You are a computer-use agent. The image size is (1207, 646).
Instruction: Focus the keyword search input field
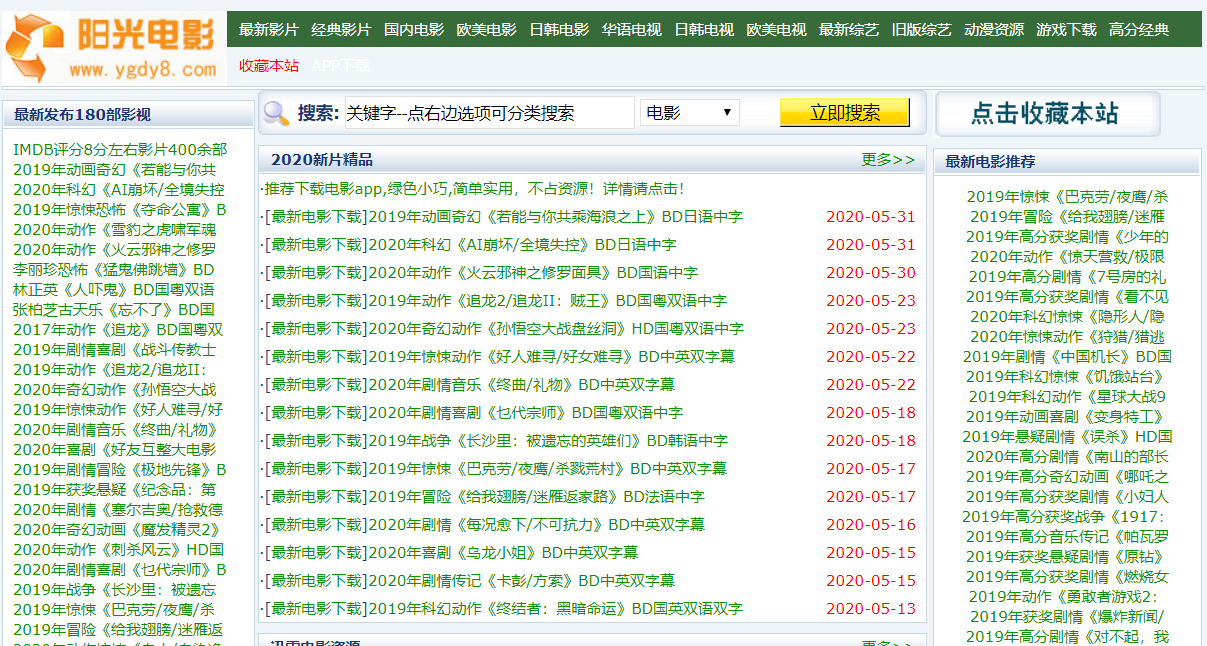pos(490,113)
